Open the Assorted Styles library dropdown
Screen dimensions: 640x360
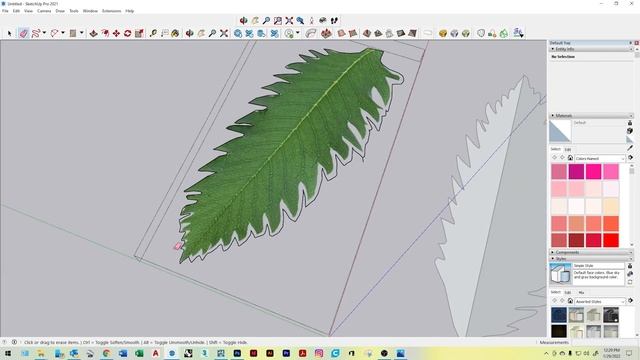600,302
